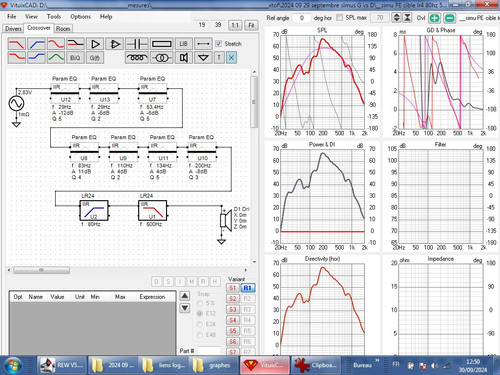Add a transformer component
The image size is (500, 375).
pos(162,58)
